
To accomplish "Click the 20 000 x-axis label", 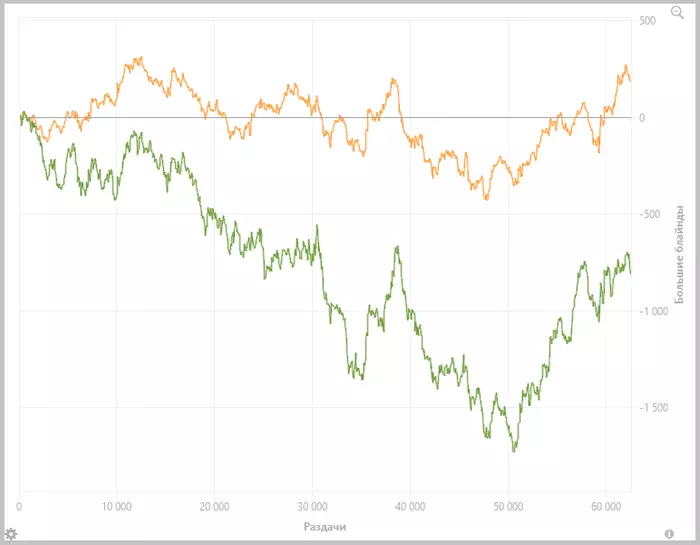I will click(x=214, y=507).
